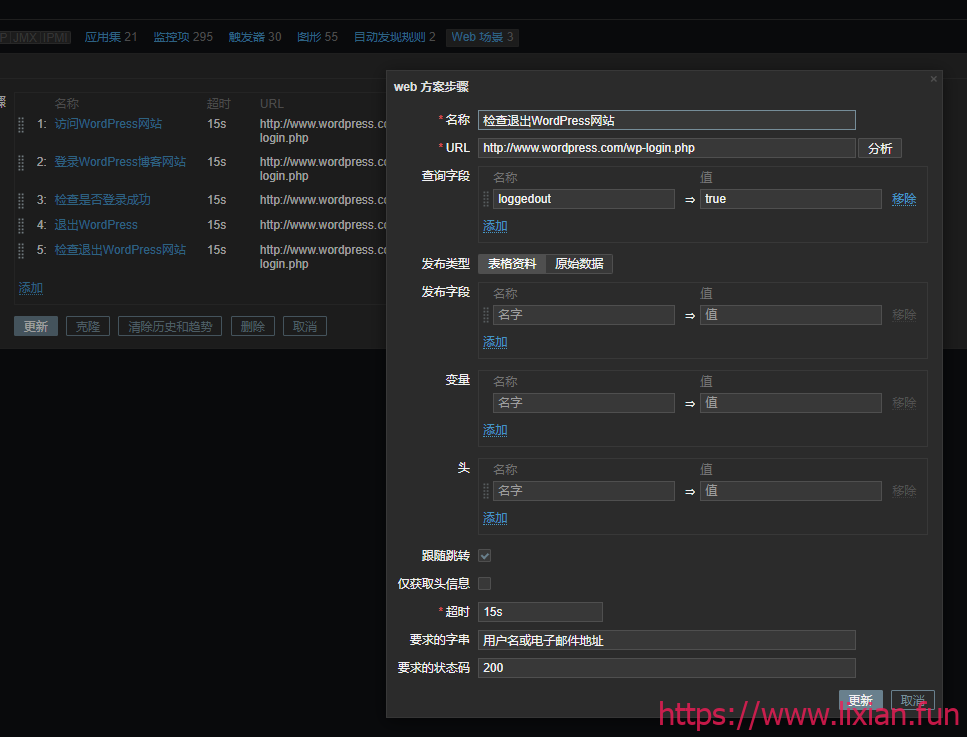Click drag handle beside loggedout query field
The height and width of the screenshot is (737, 967).
click(486, 199)
